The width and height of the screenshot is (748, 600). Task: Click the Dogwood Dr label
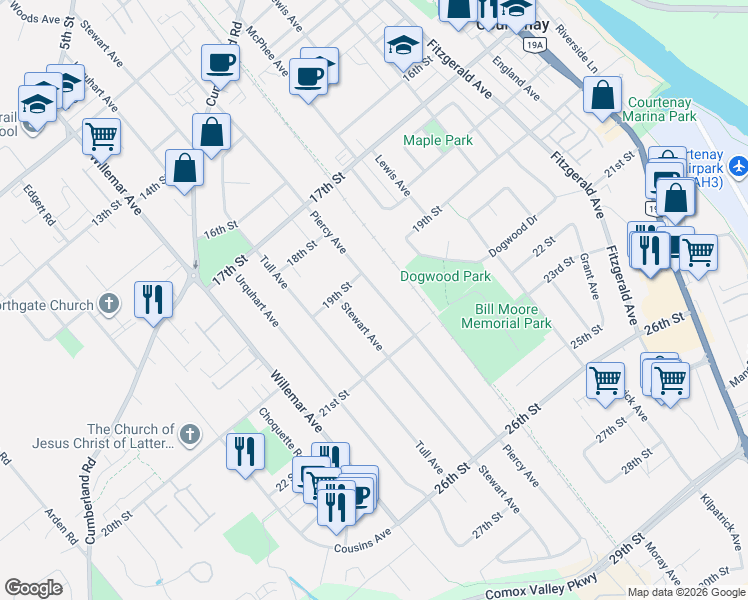513,236
